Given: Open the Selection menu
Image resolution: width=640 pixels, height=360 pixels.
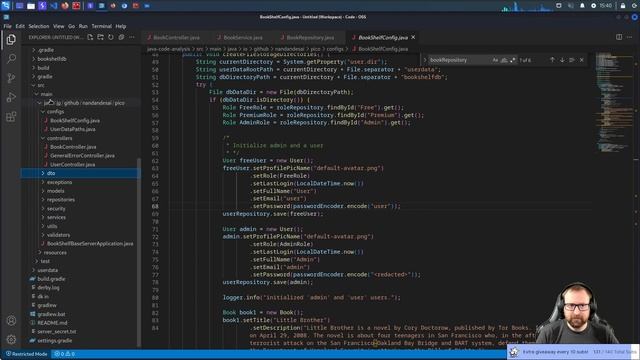Looking at the screenshot, I should [39, 26].
